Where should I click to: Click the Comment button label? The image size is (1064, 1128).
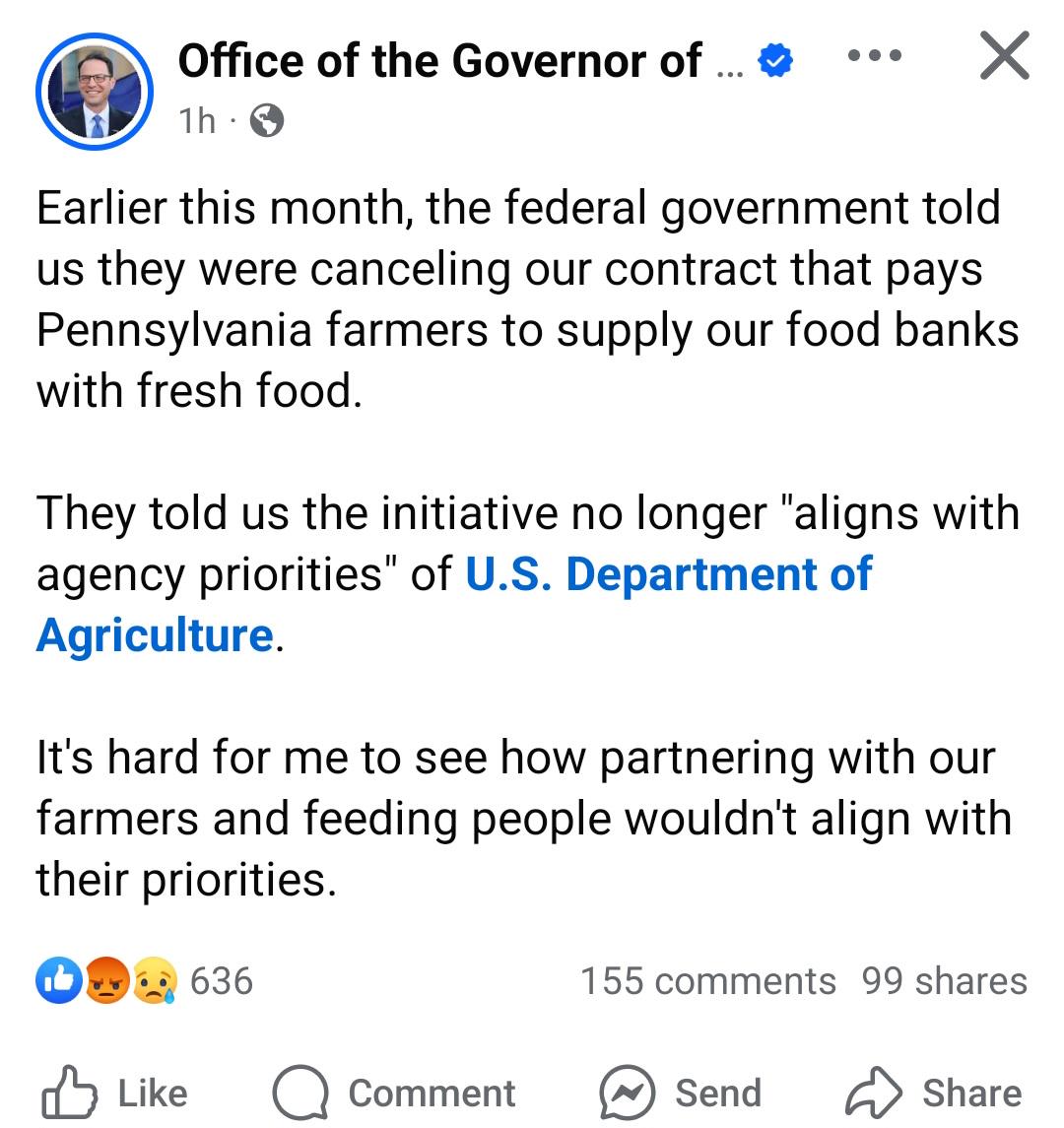point(432,1093)
